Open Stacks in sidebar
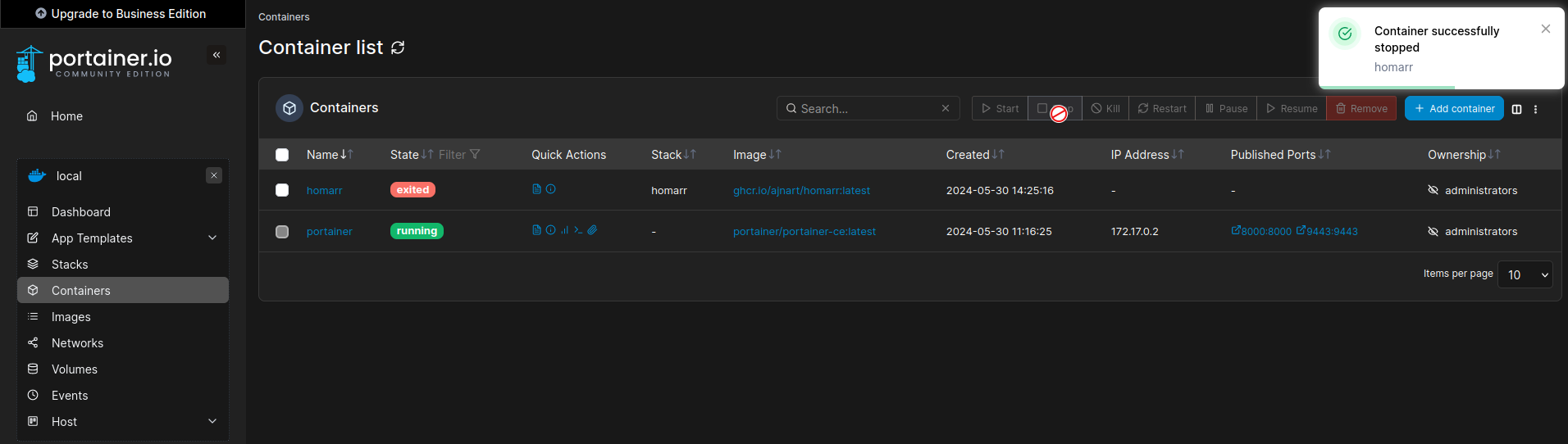This screenshot has height=444, width=1568. (x=123, y=264)
